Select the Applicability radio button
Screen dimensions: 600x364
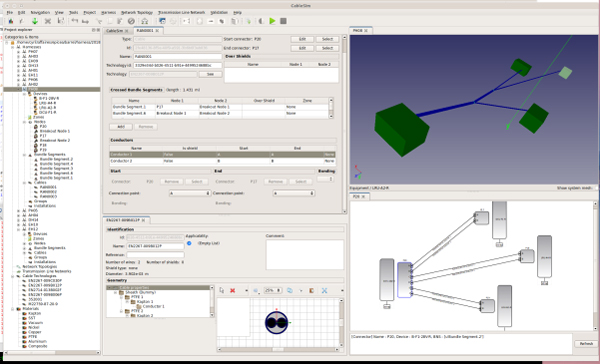coord(189,243)
